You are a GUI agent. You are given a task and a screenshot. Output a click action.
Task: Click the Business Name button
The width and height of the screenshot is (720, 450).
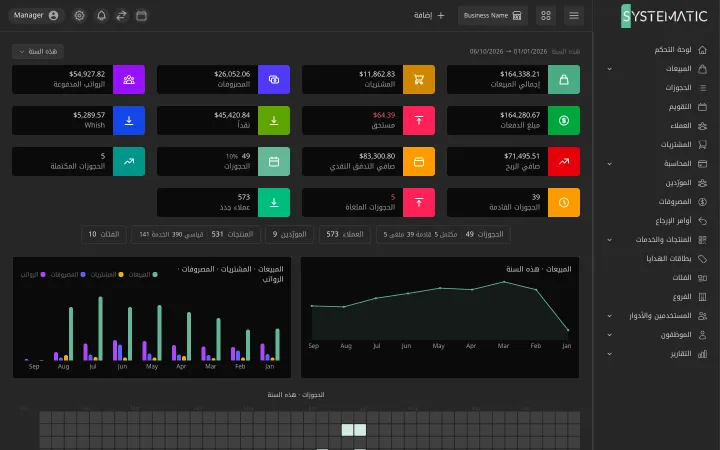tap(493, 16)
